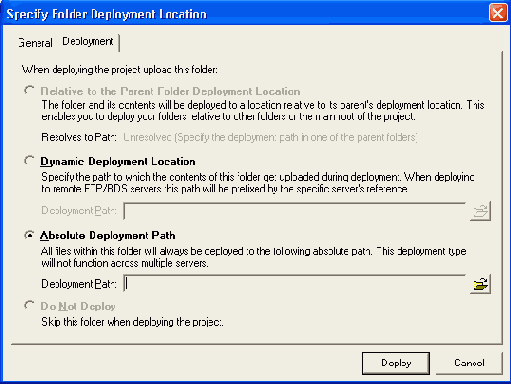The width and height of the screenshot is (511, 384).
Task: Click the Absolute Deployment Path heading text
Action: tap(108, 235)
